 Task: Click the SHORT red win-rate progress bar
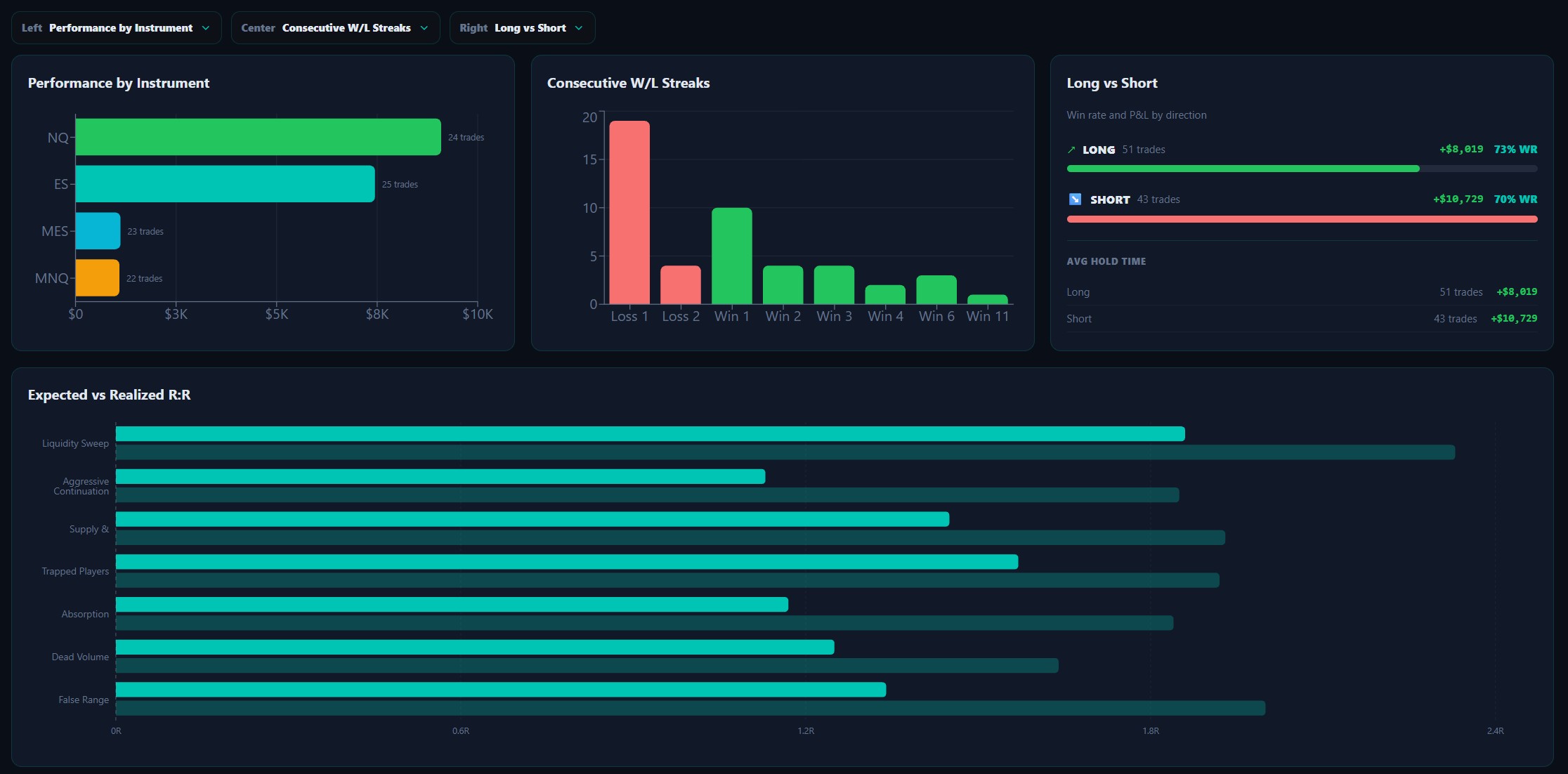click(x=1302, y=219)
